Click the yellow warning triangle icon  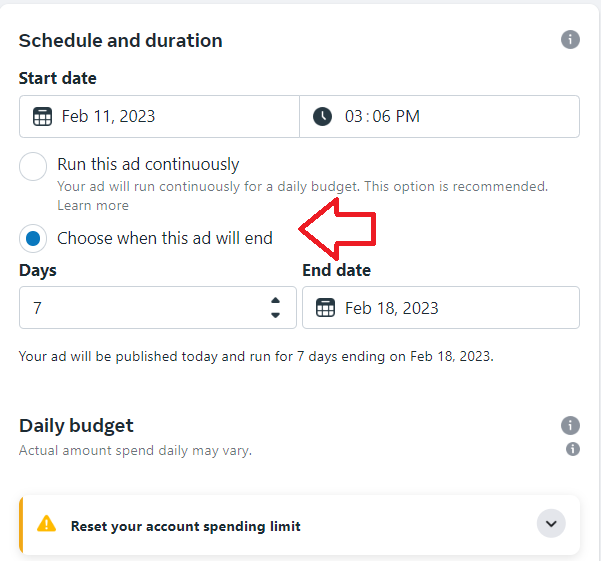[46, 524]
